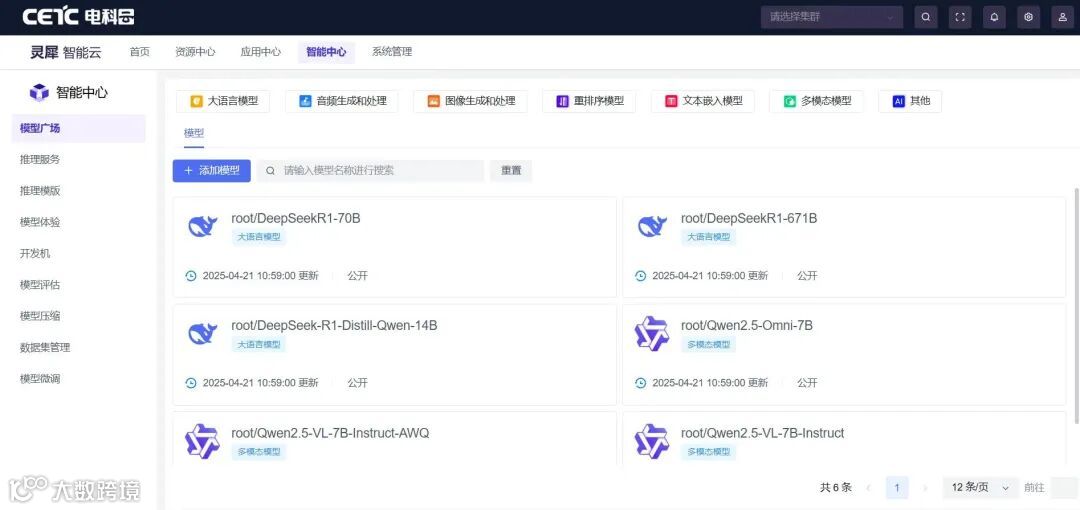1080x510 pixels.
Task: Click clock icon on Qwen2.5-Omni-7B card
Action: point(641,382)
